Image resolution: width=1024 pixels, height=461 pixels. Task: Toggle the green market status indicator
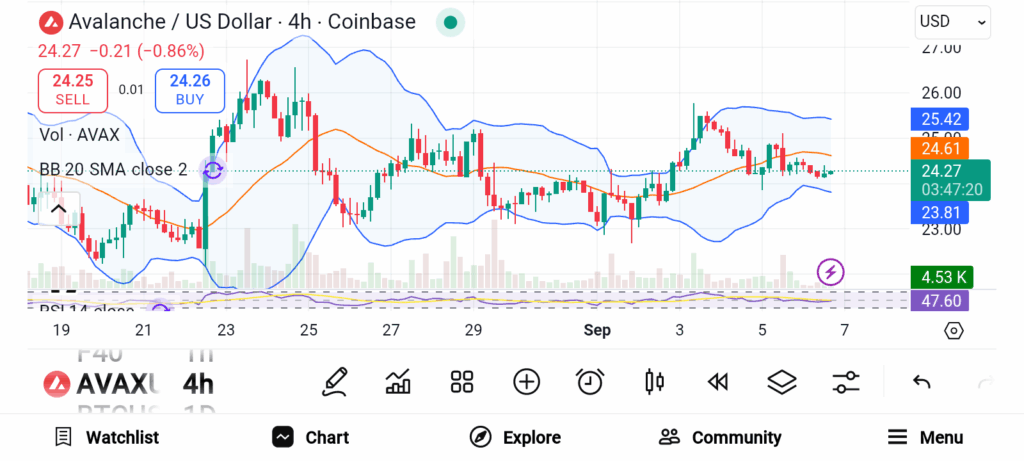pyautogui.click(x=451, y=21)
